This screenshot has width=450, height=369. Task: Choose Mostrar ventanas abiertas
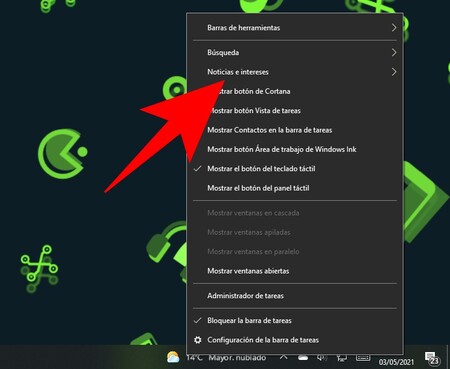[x=295, y=271]
